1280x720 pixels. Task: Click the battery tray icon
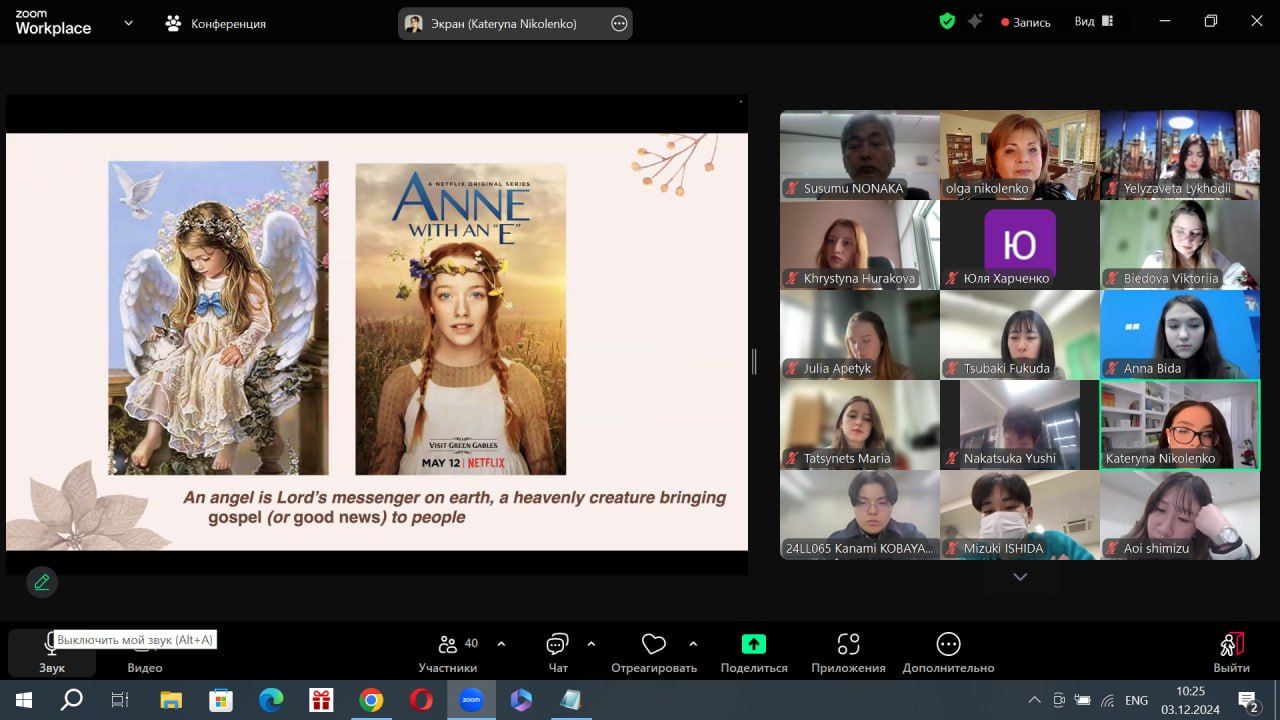(x=1083, y=700)
